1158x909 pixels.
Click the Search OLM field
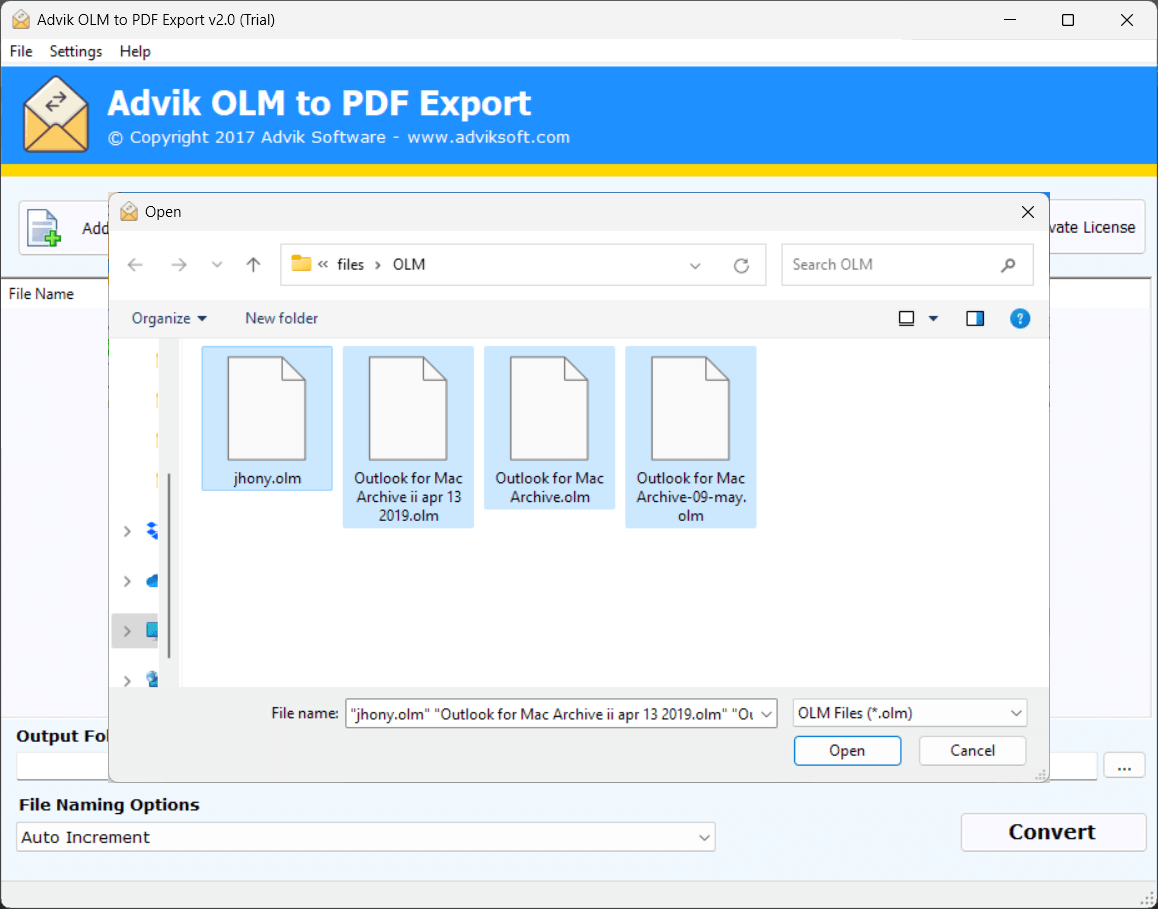pyautogui.click(x=907, y=264)
